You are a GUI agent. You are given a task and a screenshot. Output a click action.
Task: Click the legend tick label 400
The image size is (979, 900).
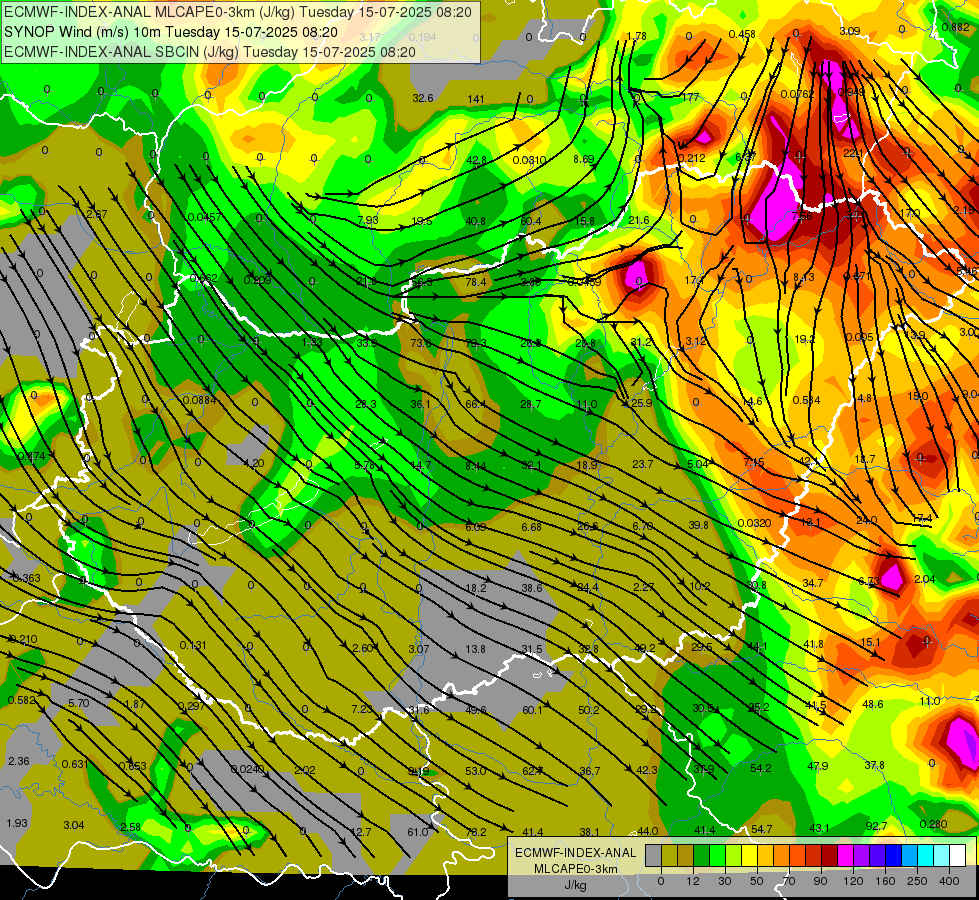coord(949,881)
